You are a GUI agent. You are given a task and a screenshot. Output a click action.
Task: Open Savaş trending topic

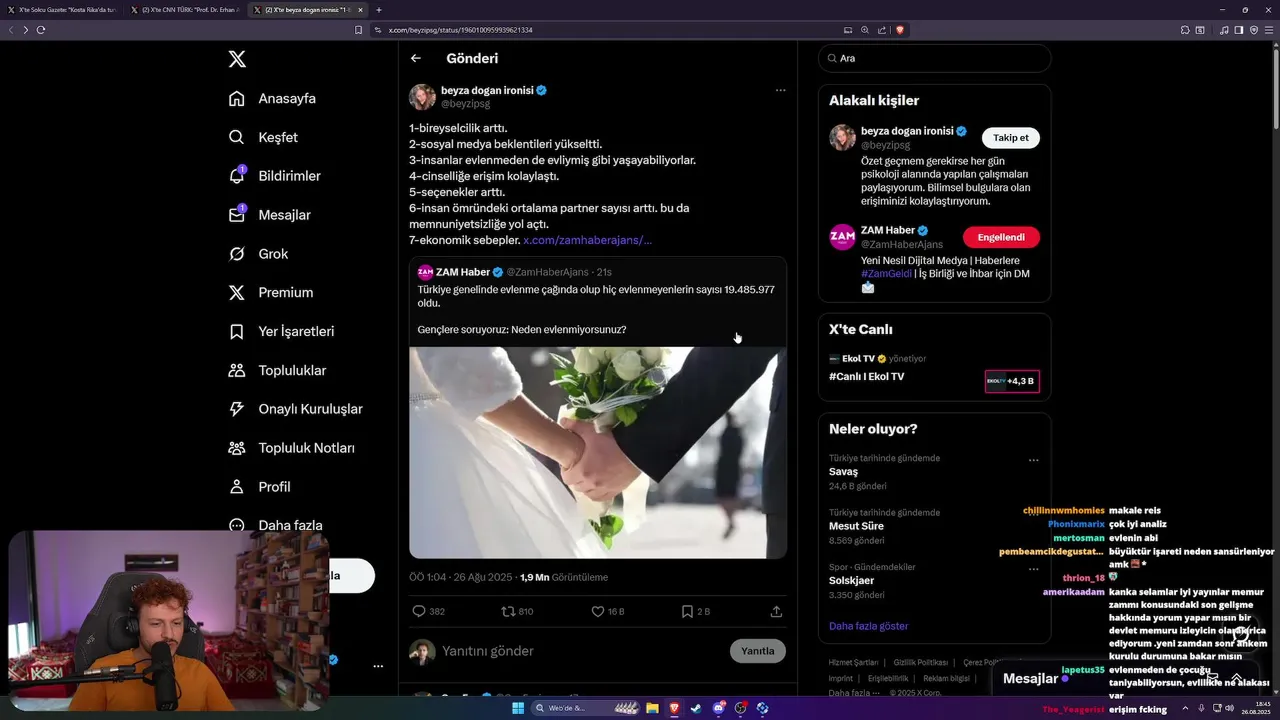843,472
